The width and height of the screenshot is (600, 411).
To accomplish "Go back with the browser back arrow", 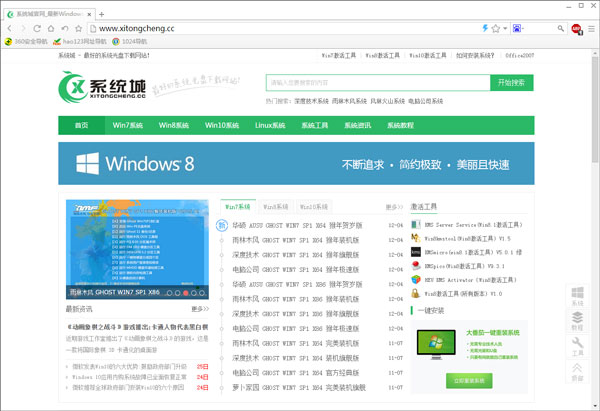I will pyautogui.click(x=10, y=28).
